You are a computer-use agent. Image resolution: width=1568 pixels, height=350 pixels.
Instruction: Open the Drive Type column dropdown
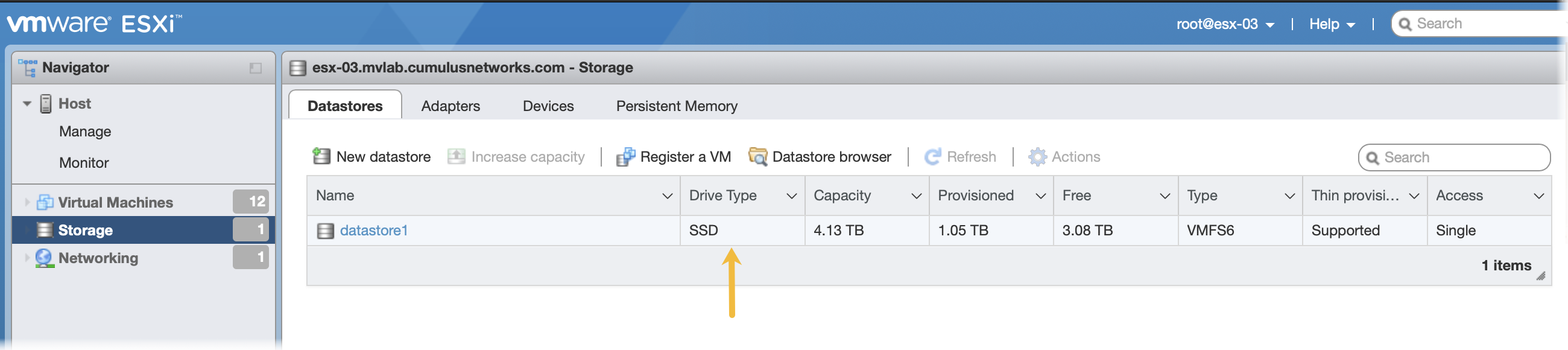tap(791, 196)
